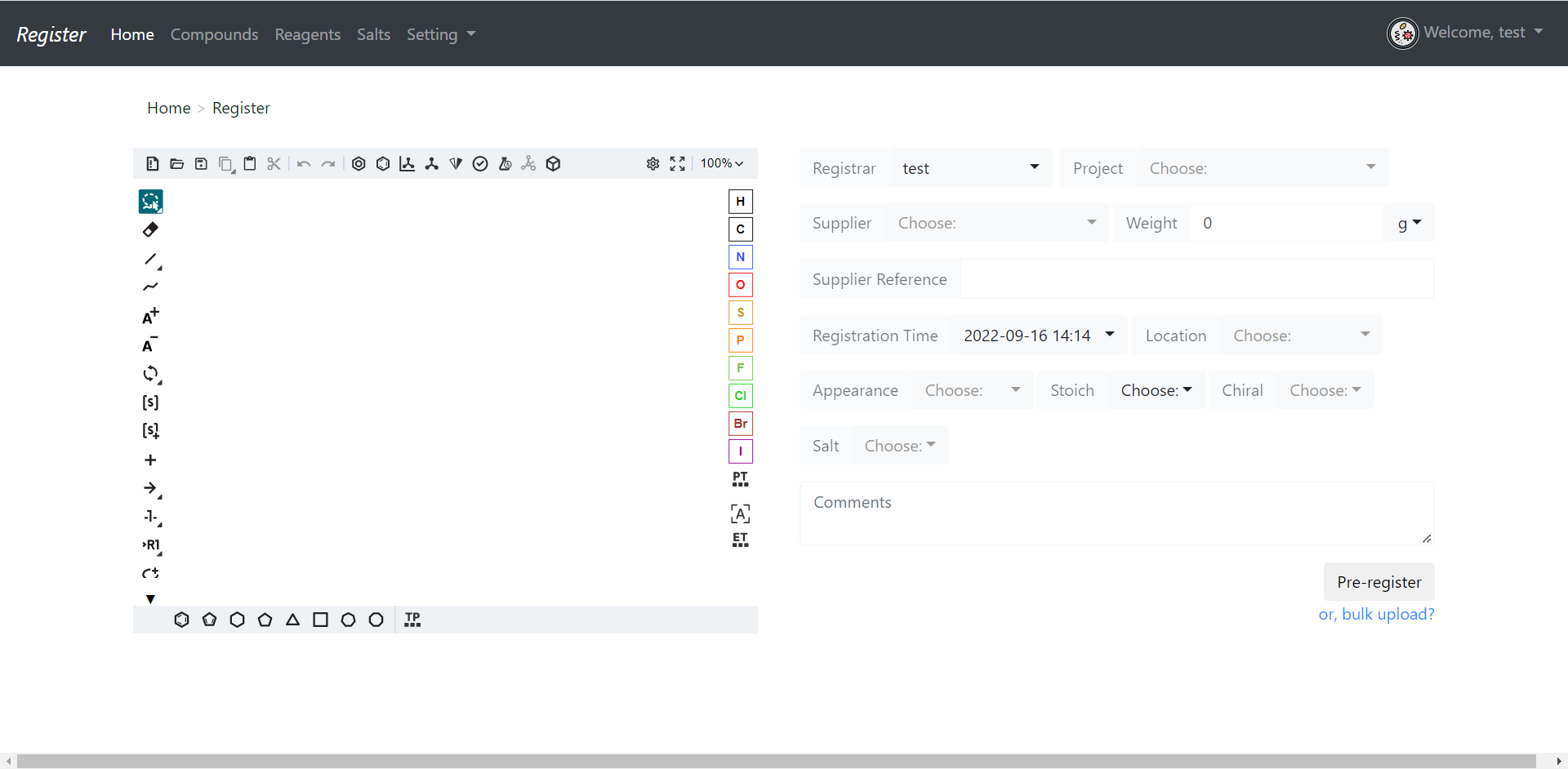
Task: Select the Any Atom tool
Action: pyautogui.click(x=740, y=513)
